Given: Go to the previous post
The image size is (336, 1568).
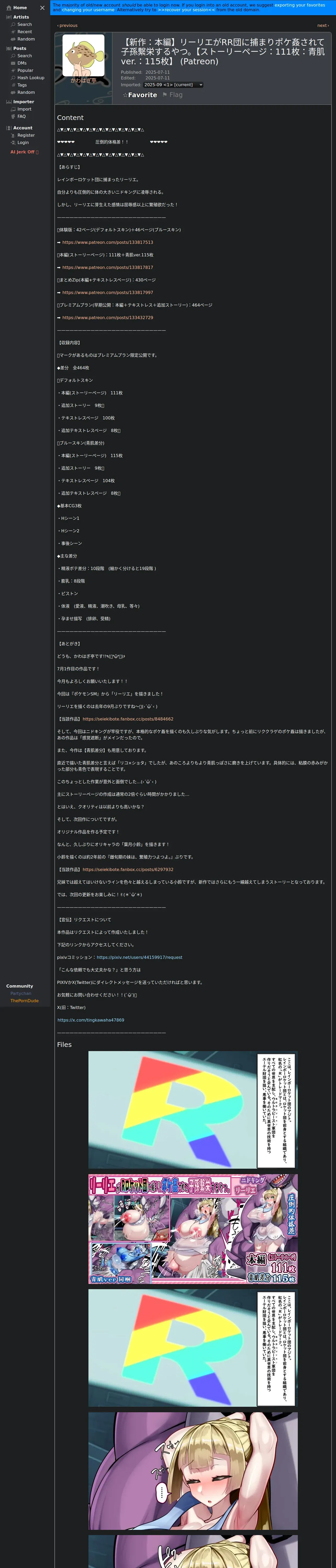Looking at the screenshot, I should (x=67, y=26).
